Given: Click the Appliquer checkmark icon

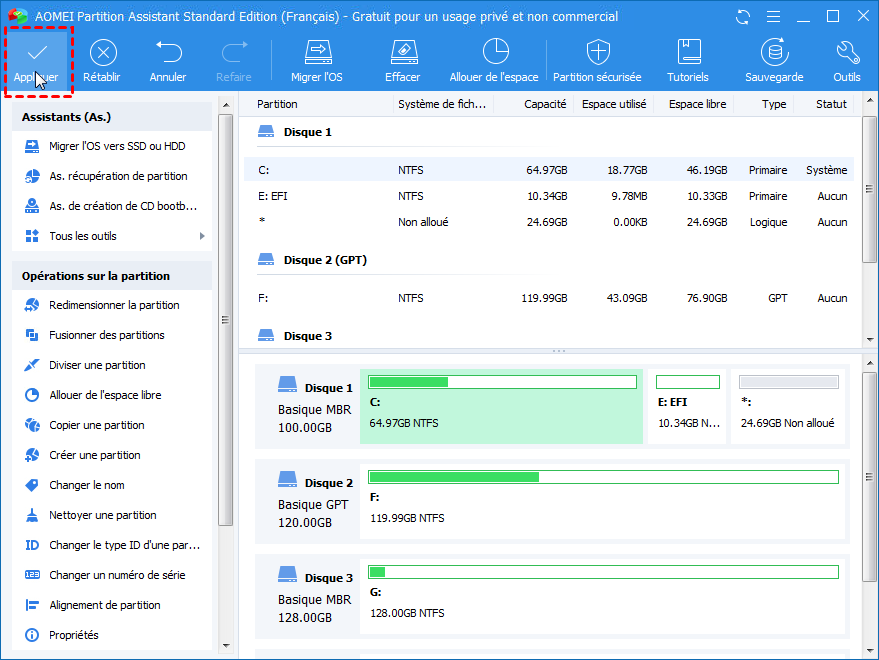Looking at the screenshot, I should (37, 53).
